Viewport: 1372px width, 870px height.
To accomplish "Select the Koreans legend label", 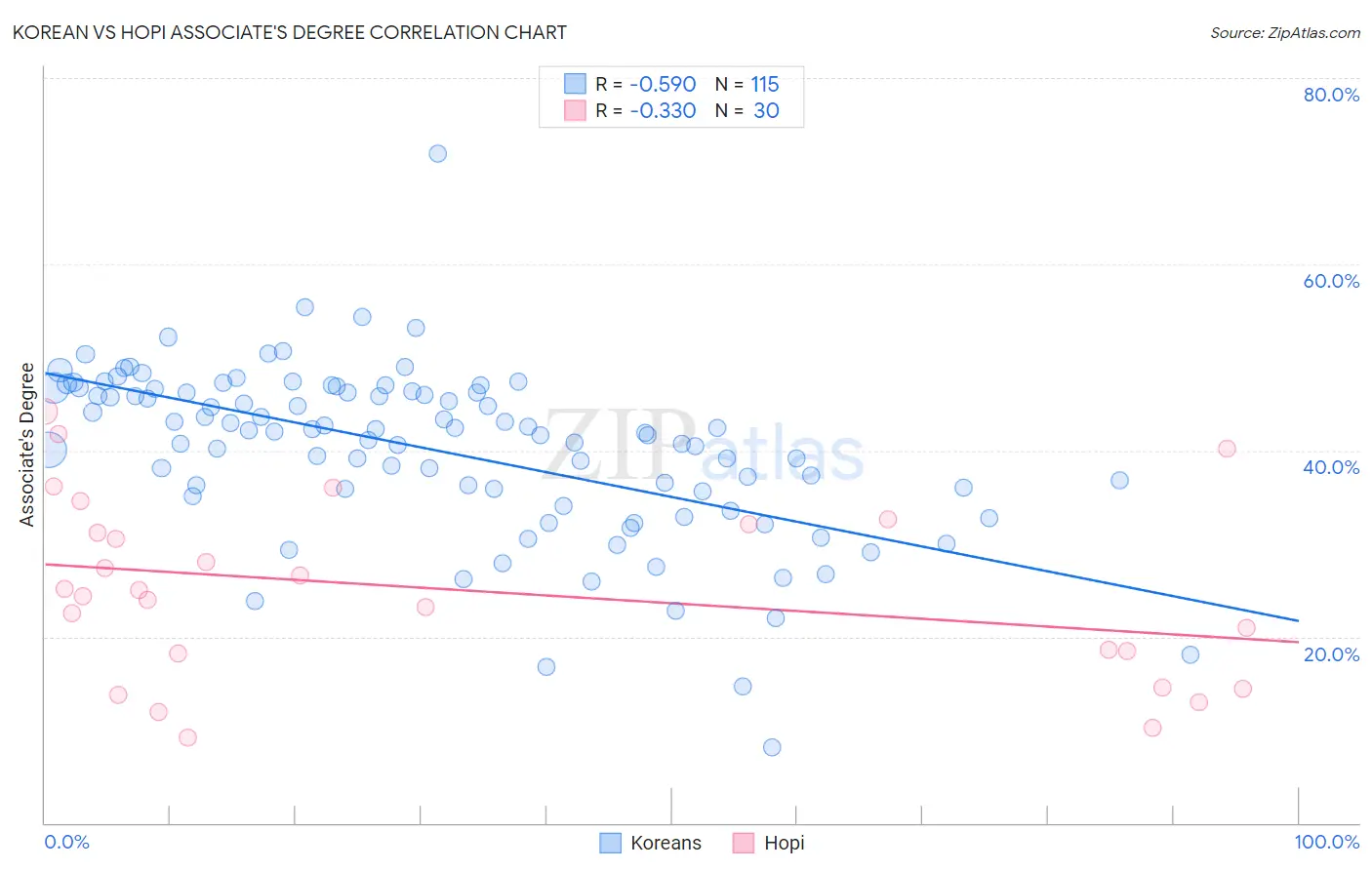I will point(666,843).
